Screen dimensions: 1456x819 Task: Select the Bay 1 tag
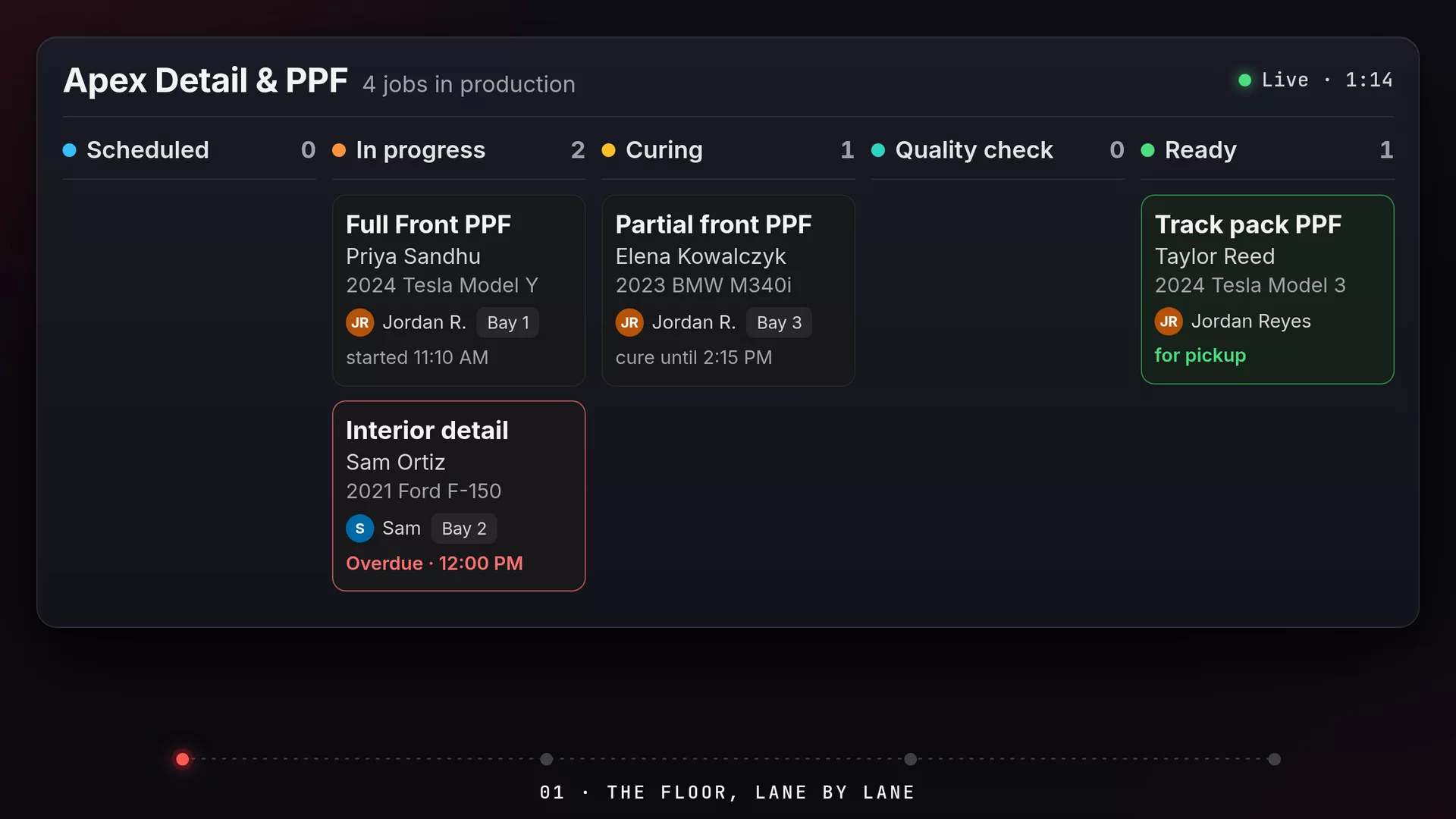[508, 322]
